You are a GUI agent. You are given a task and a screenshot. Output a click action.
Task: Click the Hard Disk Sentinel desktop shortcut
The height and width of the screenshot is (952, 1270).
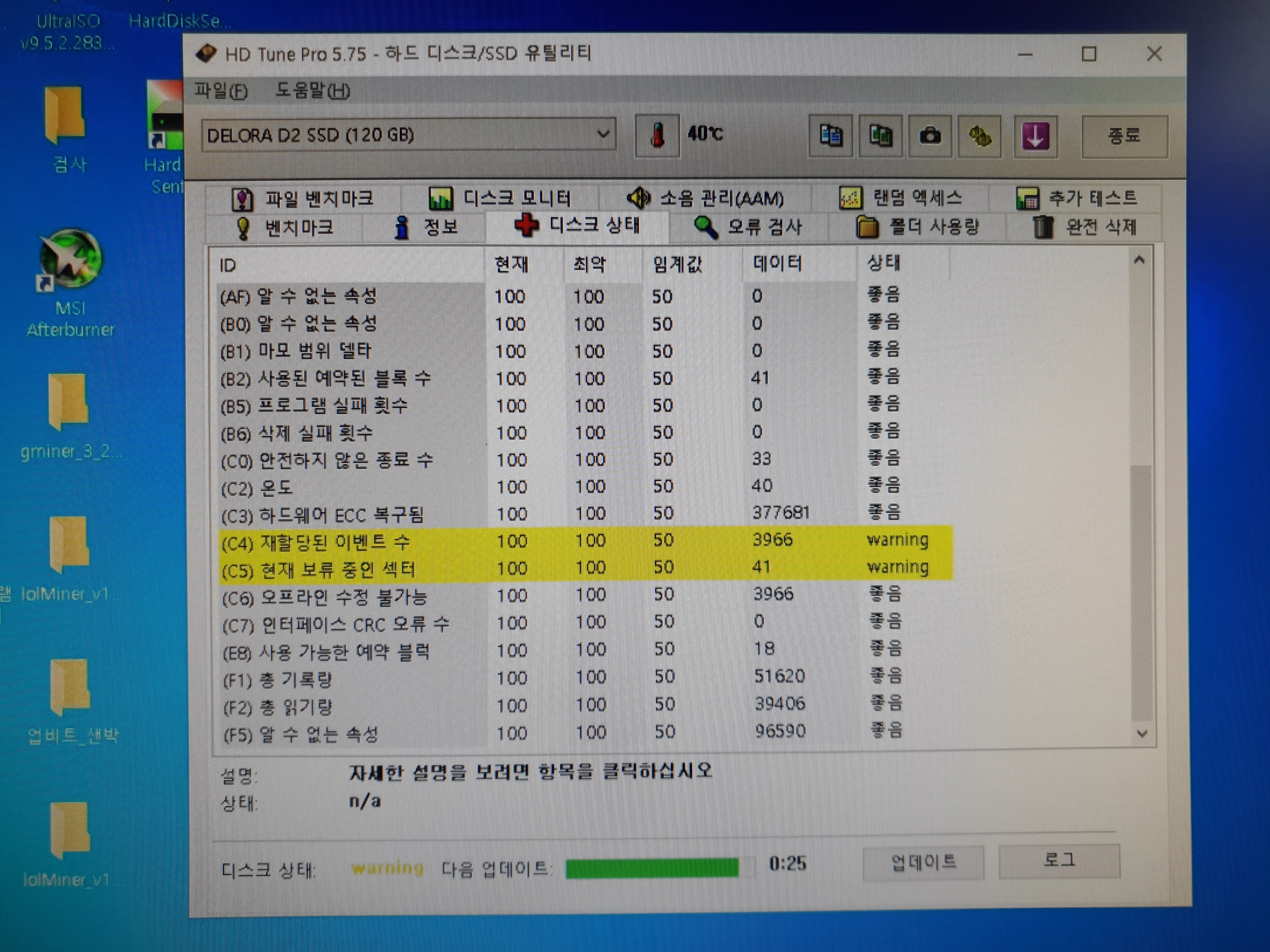(x=163, y=137)
